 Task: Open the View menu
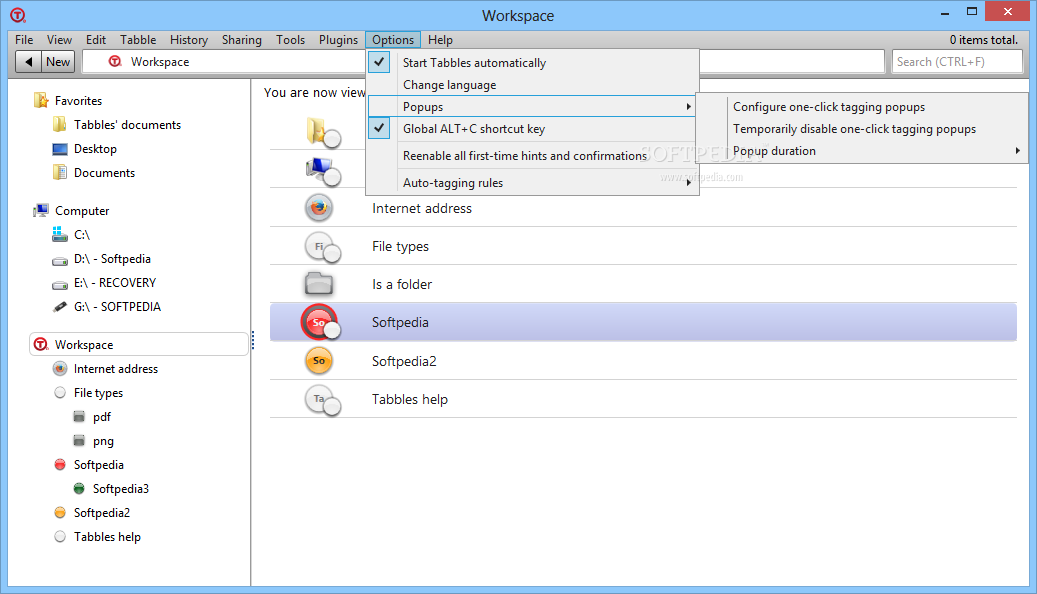tap(59, 40)
